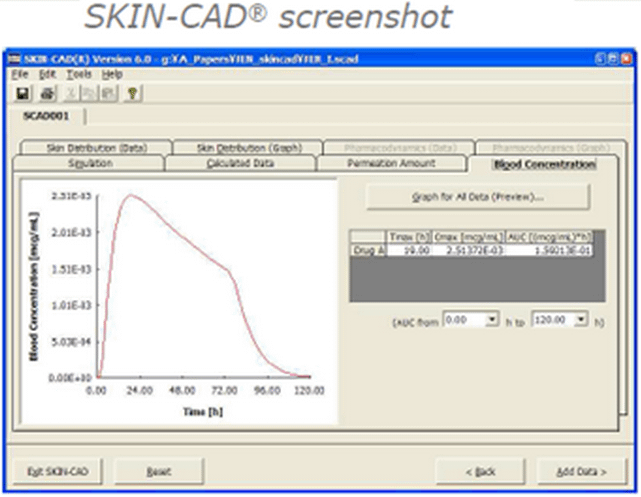Click Graph for All Data (Preview) button
Screen dimensions: 641x497
(478, 197)
